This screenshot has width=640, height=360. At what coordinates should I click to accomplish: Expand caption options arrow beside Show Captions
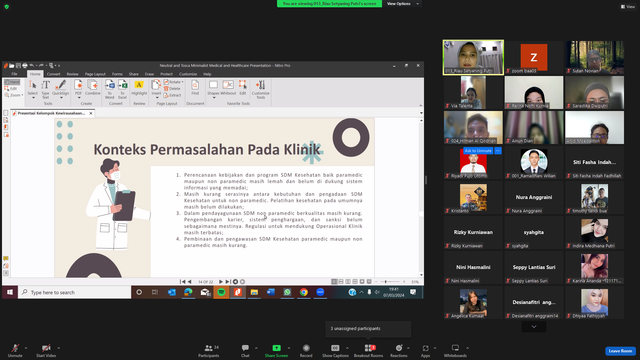(347, 348)
